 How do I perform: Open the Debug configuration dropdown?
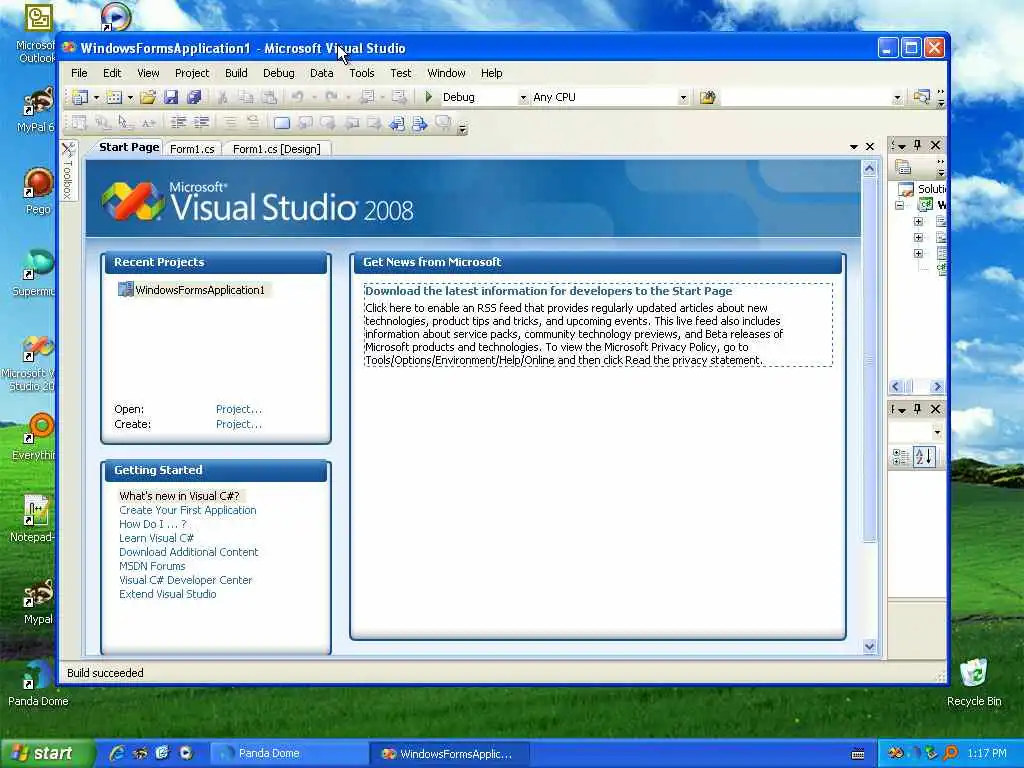pyautogui.click(x=523, y=97)
